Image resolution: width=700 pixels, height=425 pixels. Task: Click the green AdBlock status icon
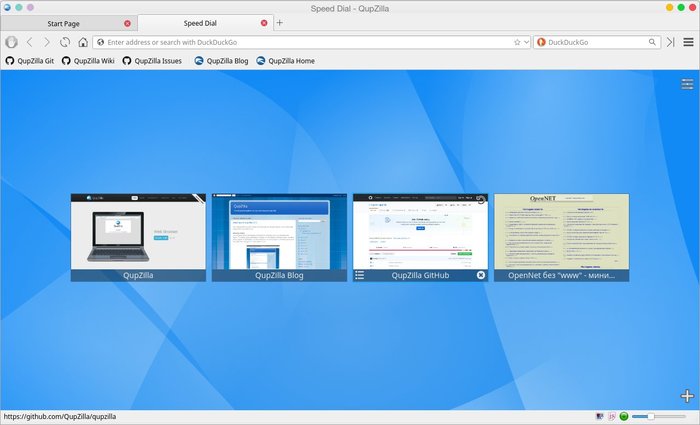click(x=624, y=417)
